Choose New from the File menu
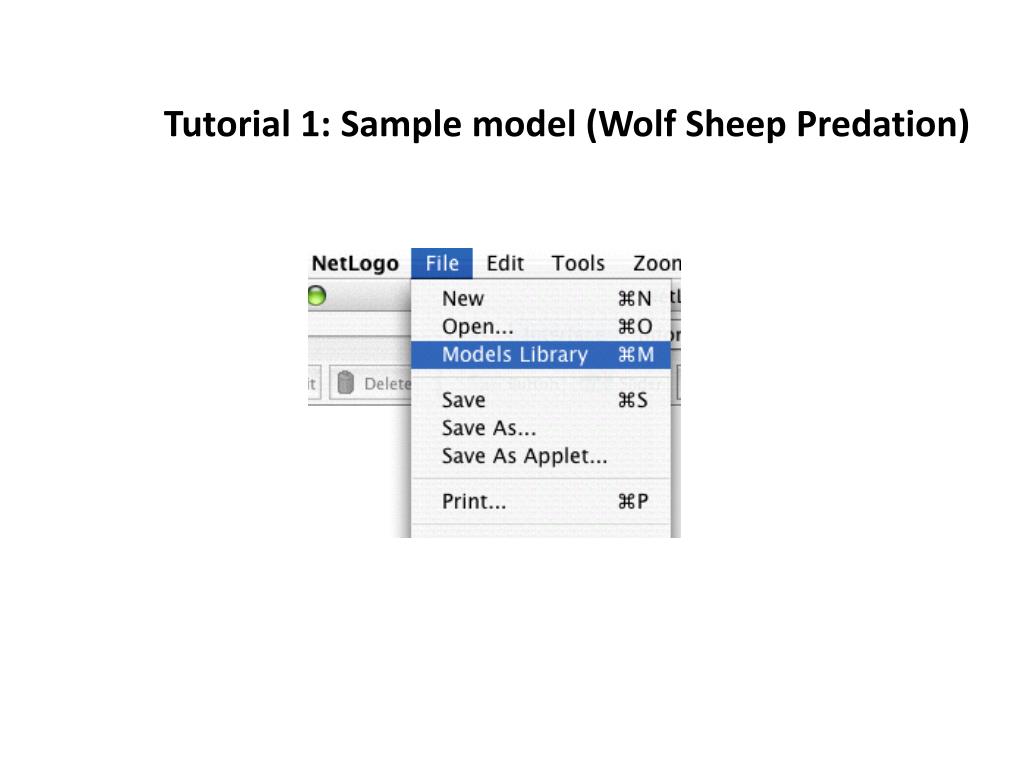Viewport: 1024px width, 768px height. point(541,298)
